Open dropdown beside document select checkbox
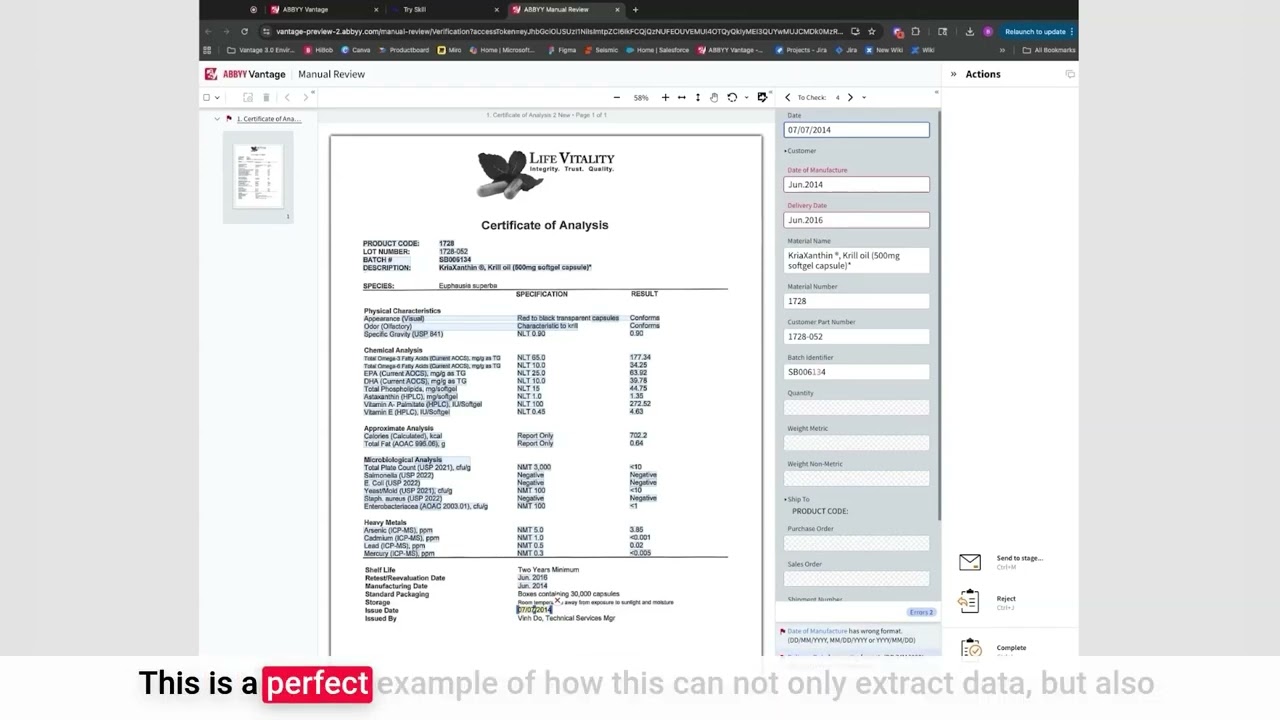This screenshot has height=720, width=1280. tap(219, 97)
